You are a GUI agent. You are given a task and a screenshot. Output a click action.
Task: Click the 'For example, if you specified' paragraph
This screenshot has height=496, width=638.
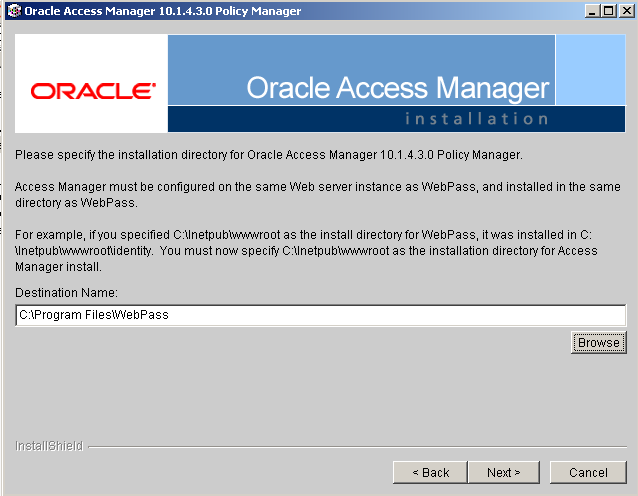[306, 251]
